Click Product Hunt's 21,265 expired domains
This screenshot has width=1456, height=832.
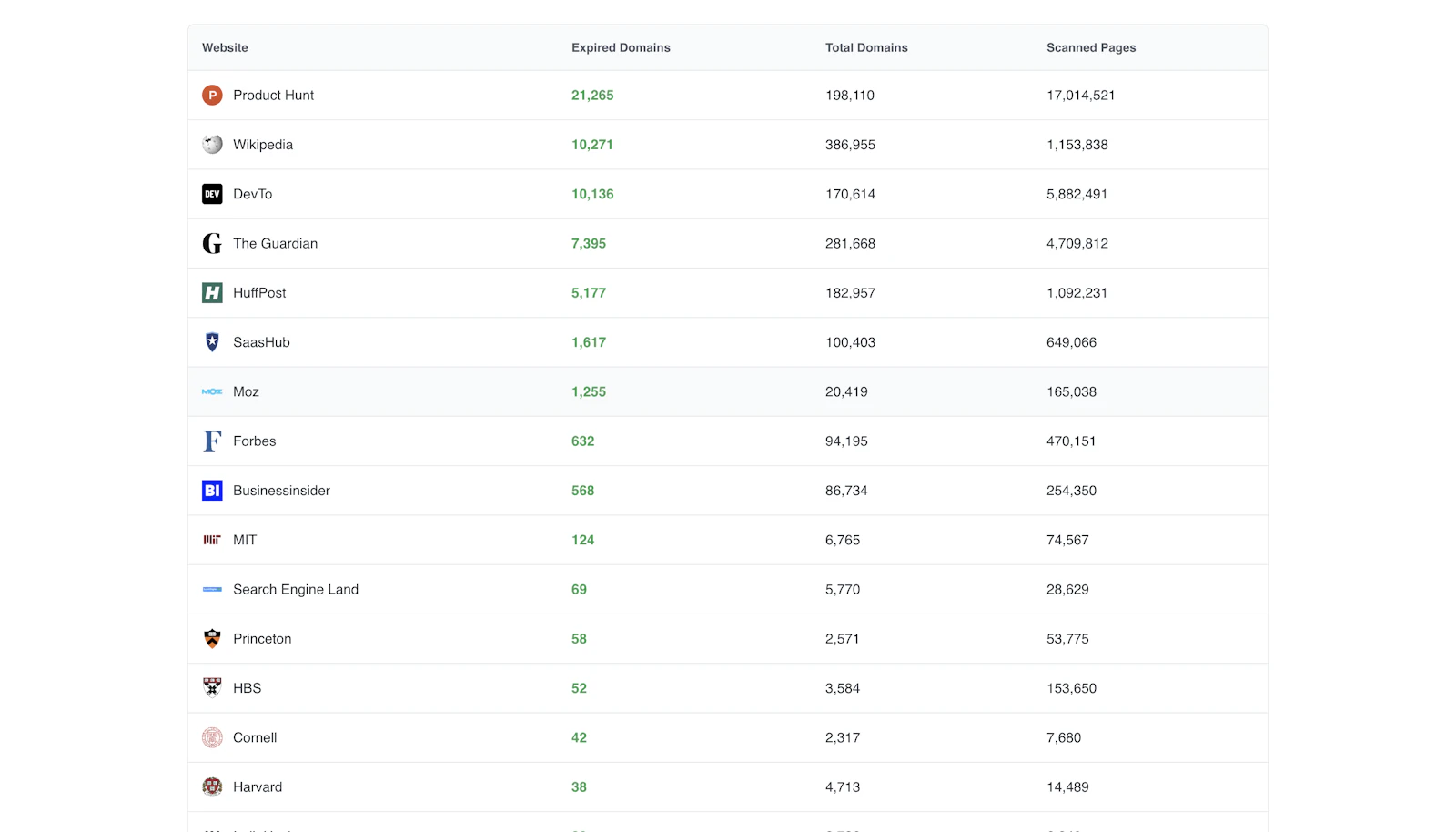click(592, 95)
